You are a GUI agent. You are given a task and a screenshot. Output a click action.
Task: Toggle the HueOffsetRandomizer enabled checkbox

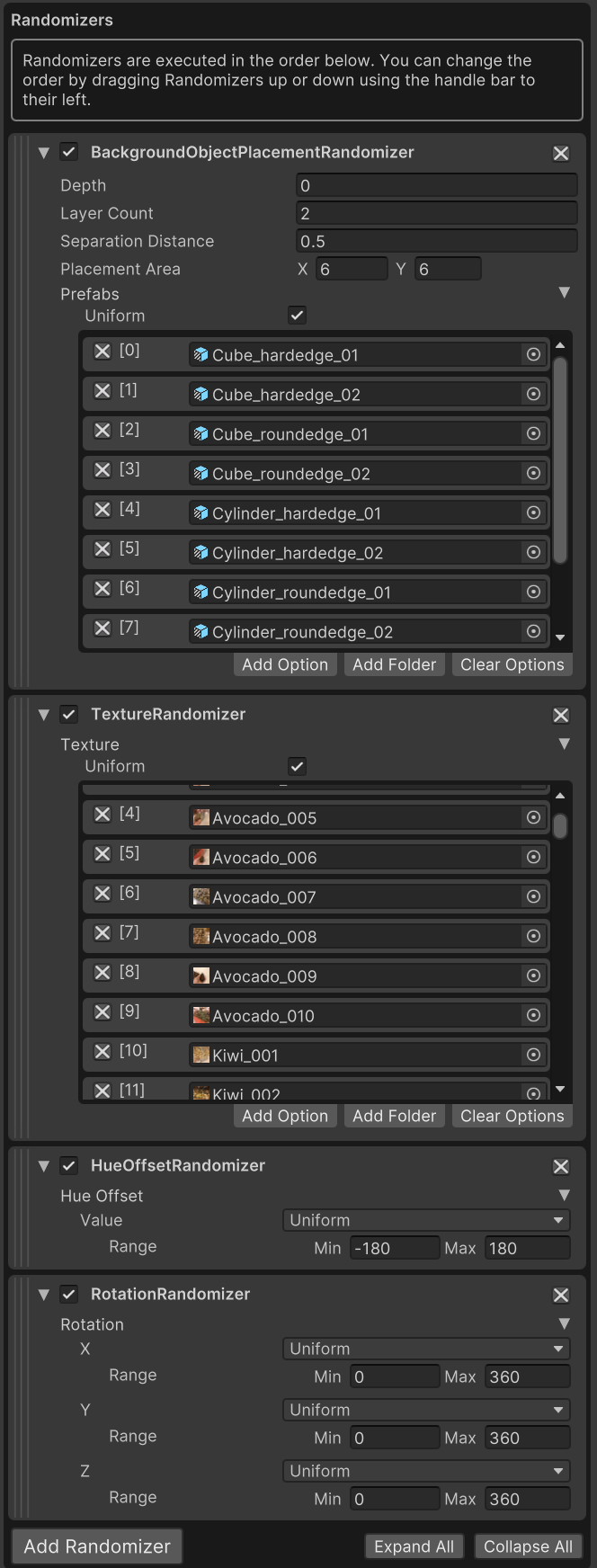coord(69,1165)
